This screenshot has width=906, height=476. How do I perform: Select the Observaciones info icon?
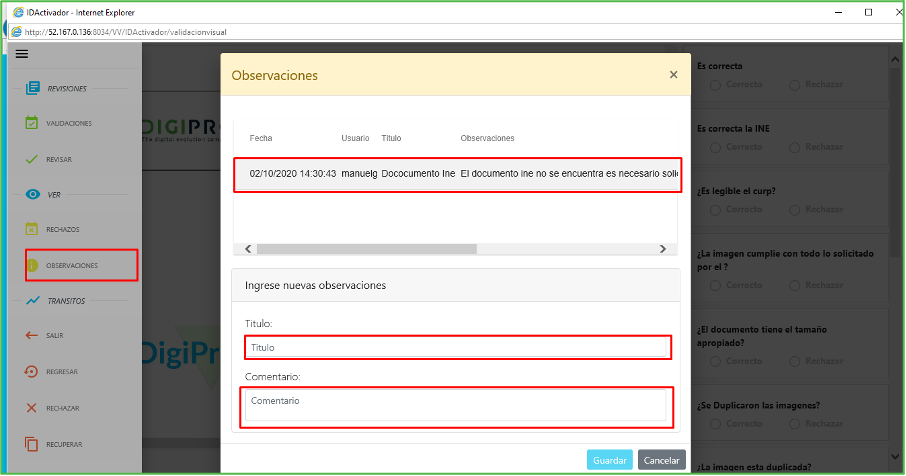click(32, 265)
